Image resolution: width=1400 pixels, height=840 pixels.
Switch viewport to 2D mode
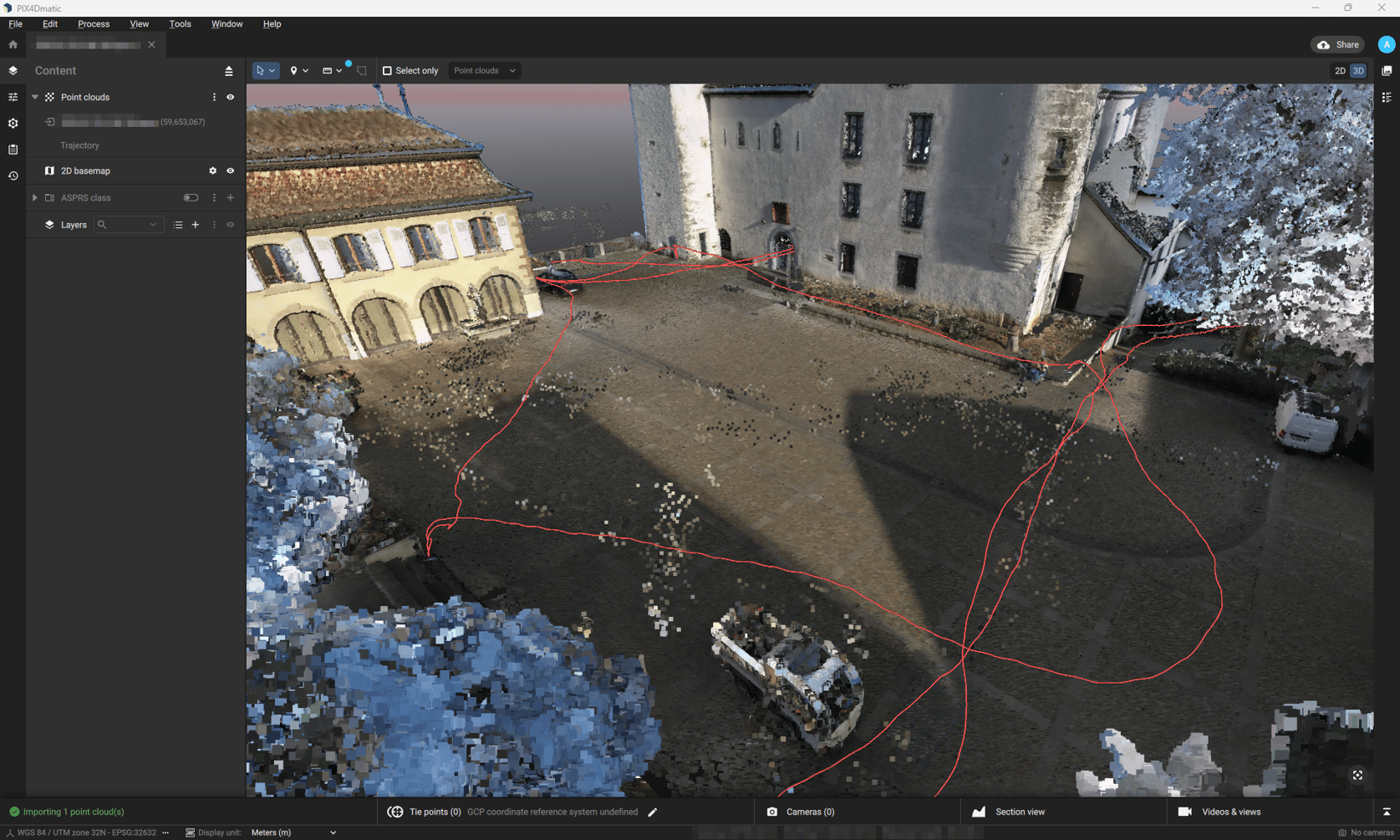point(1339,70)
